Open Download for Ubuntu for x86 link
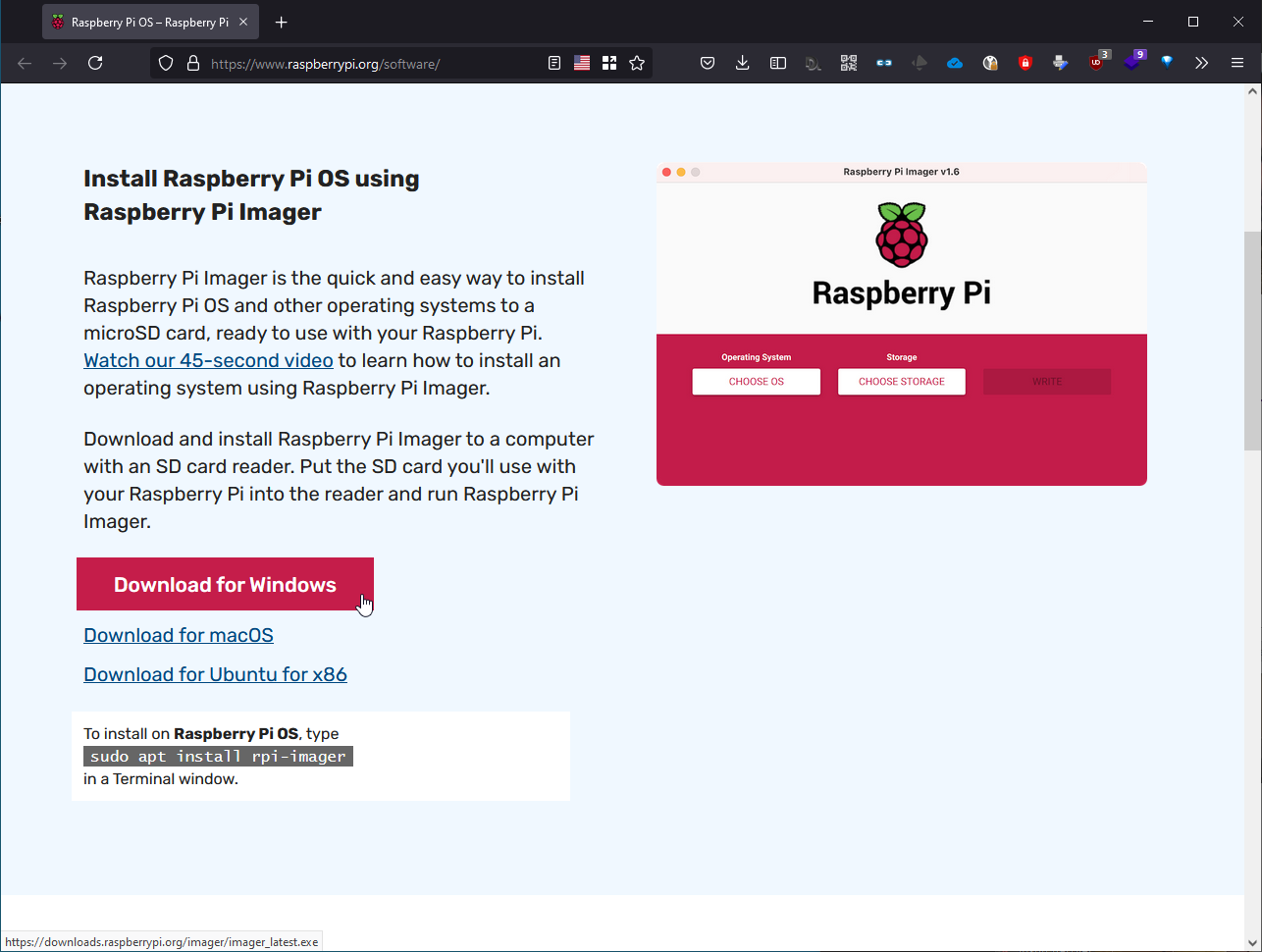Screen dimensions: 1262x952 215,674
